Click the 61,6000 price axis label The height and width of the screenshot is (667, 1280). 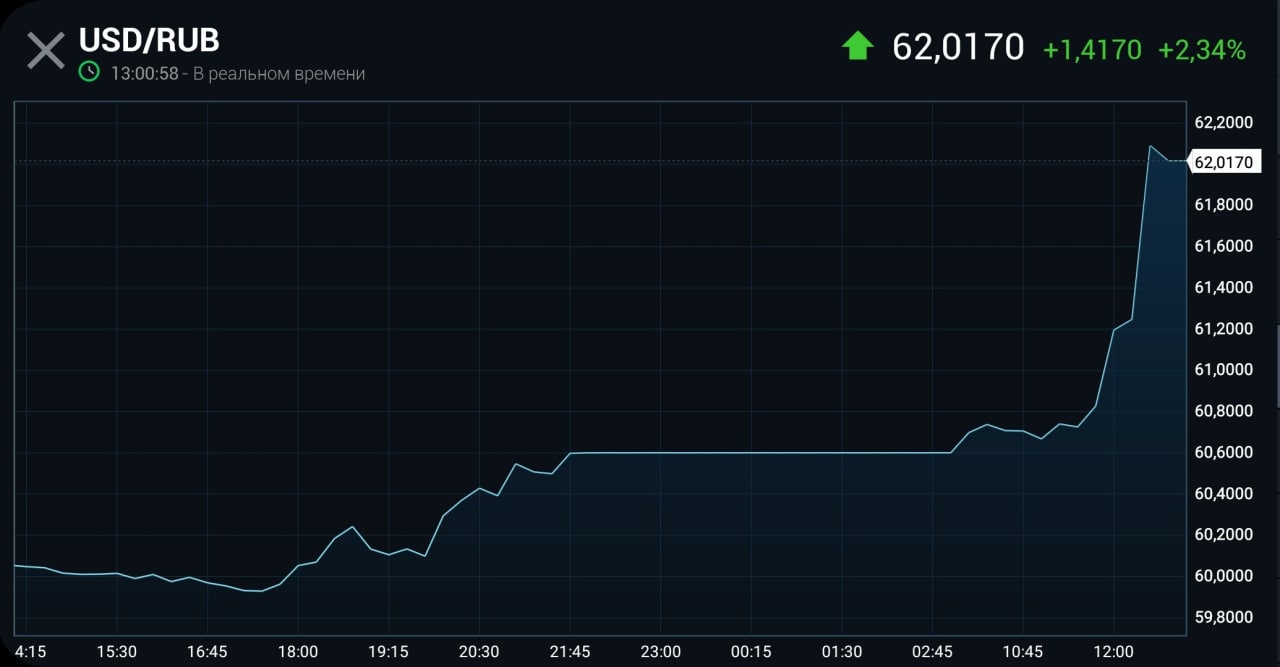1223,246
